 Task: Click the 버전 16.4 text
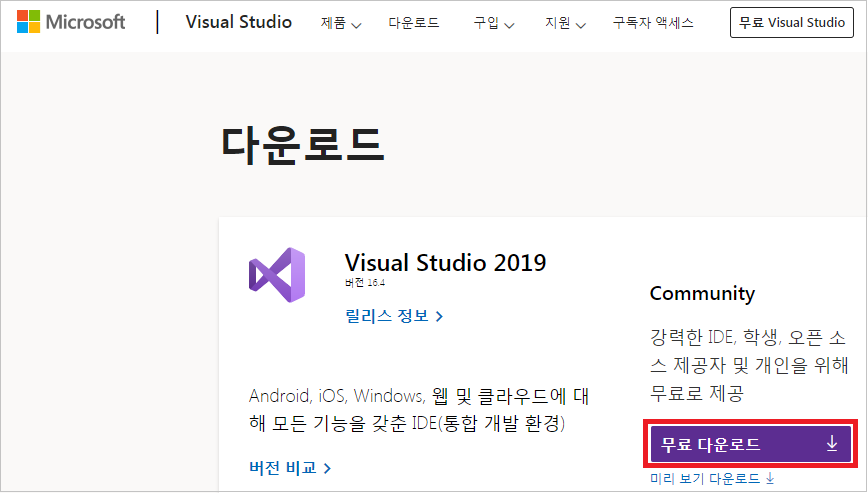pyautogui.click(x=364, y=283)
